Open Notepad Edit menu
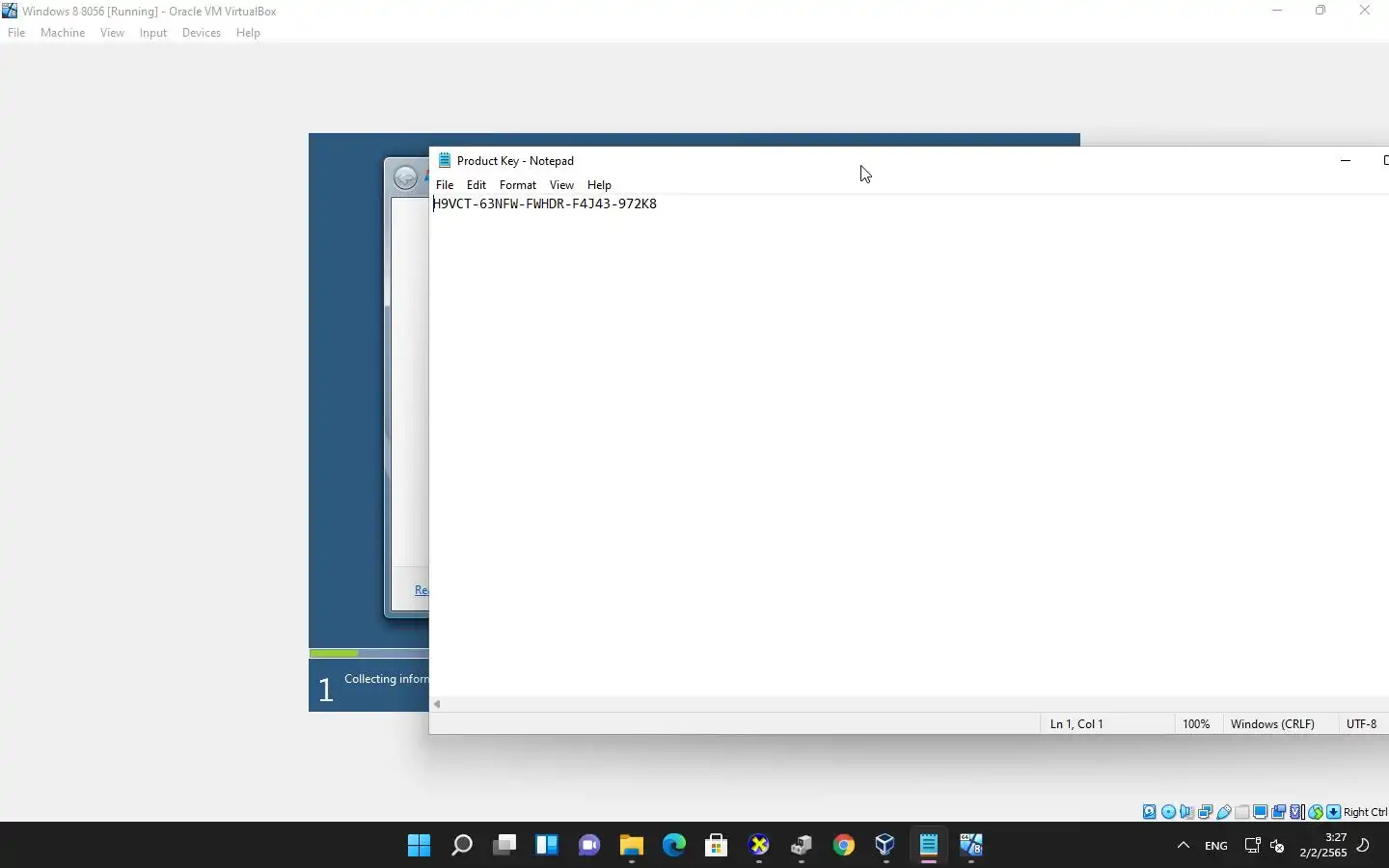 477,184
